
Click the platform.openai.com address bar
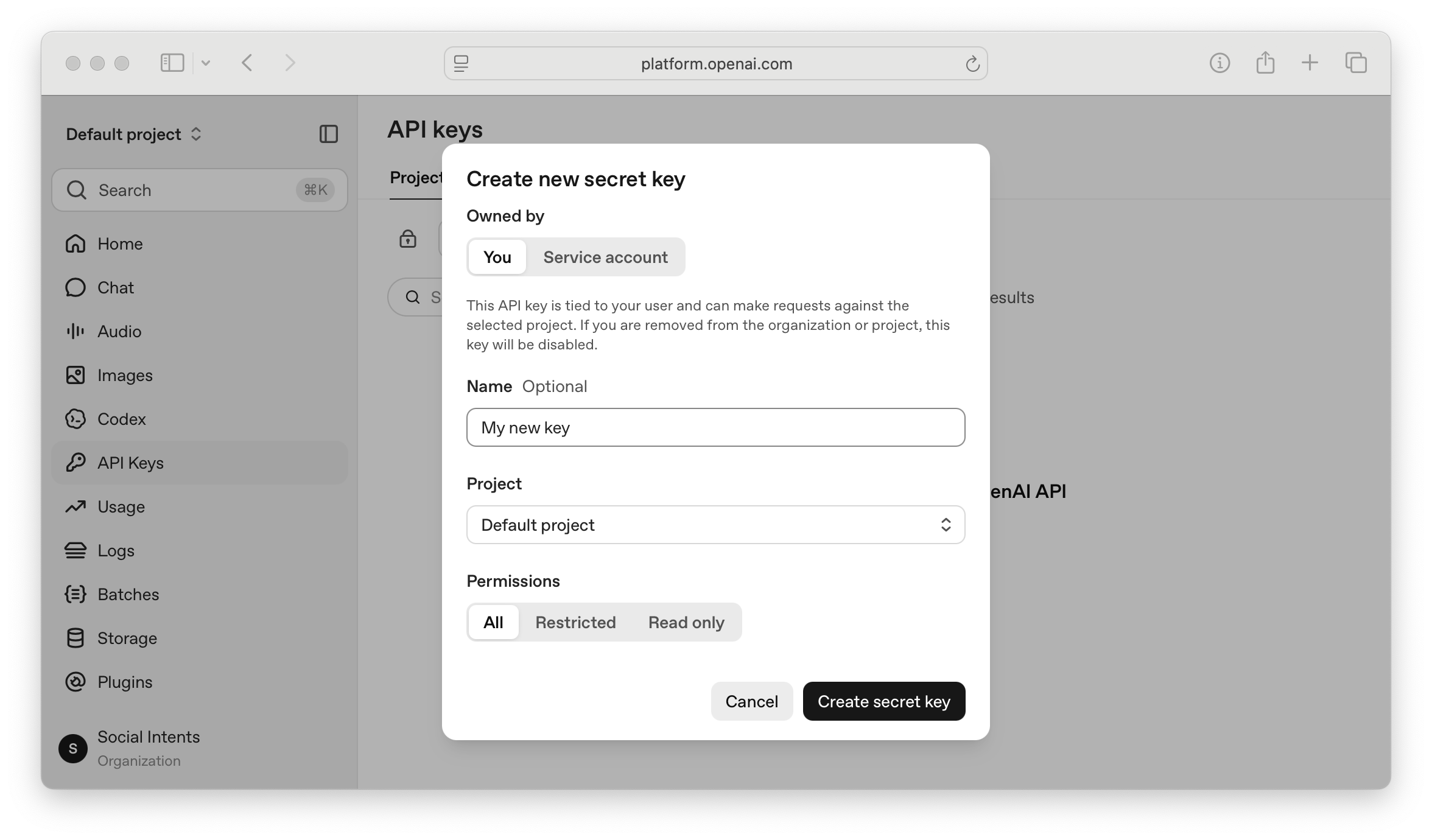[716, 63]
